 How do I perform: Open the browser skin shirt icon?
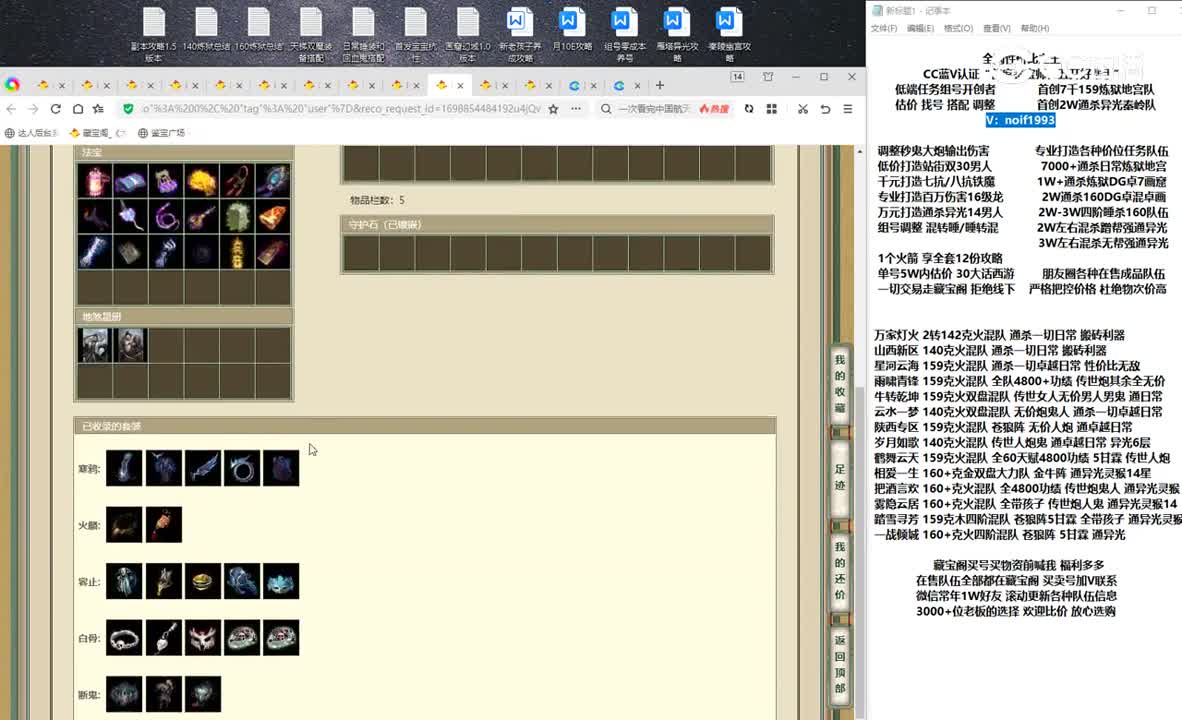[768, 77]
